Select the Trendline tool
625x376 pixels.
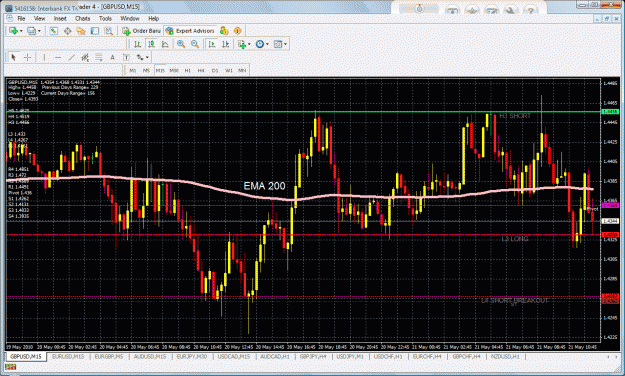click(x=71, y=57)
